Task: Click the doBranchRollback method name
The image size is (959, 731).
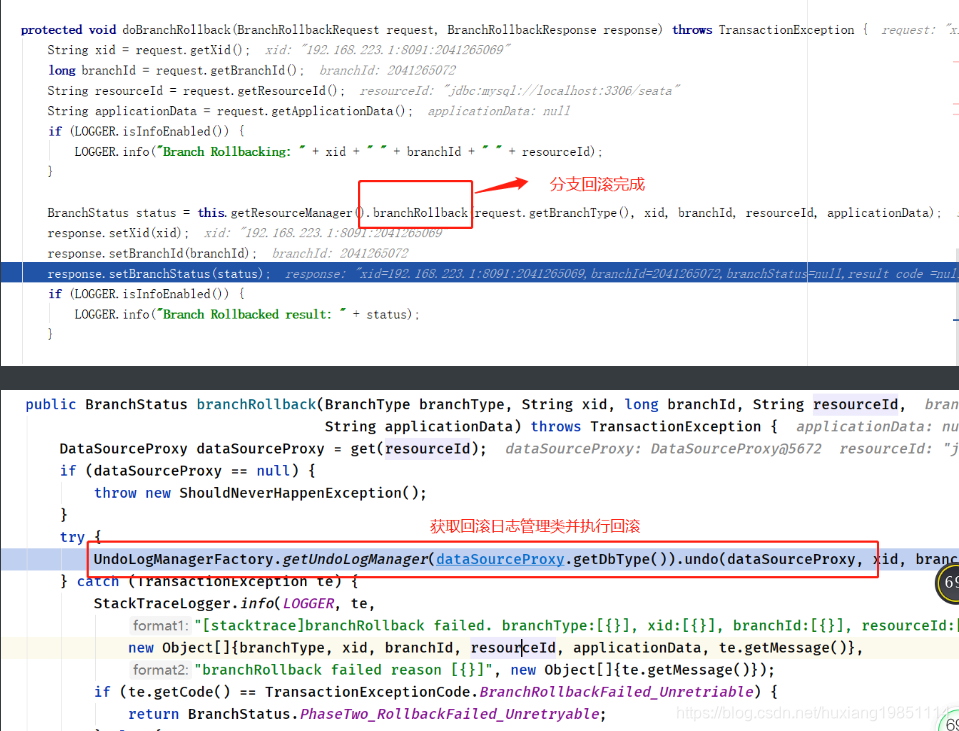Action: [177, 29]
